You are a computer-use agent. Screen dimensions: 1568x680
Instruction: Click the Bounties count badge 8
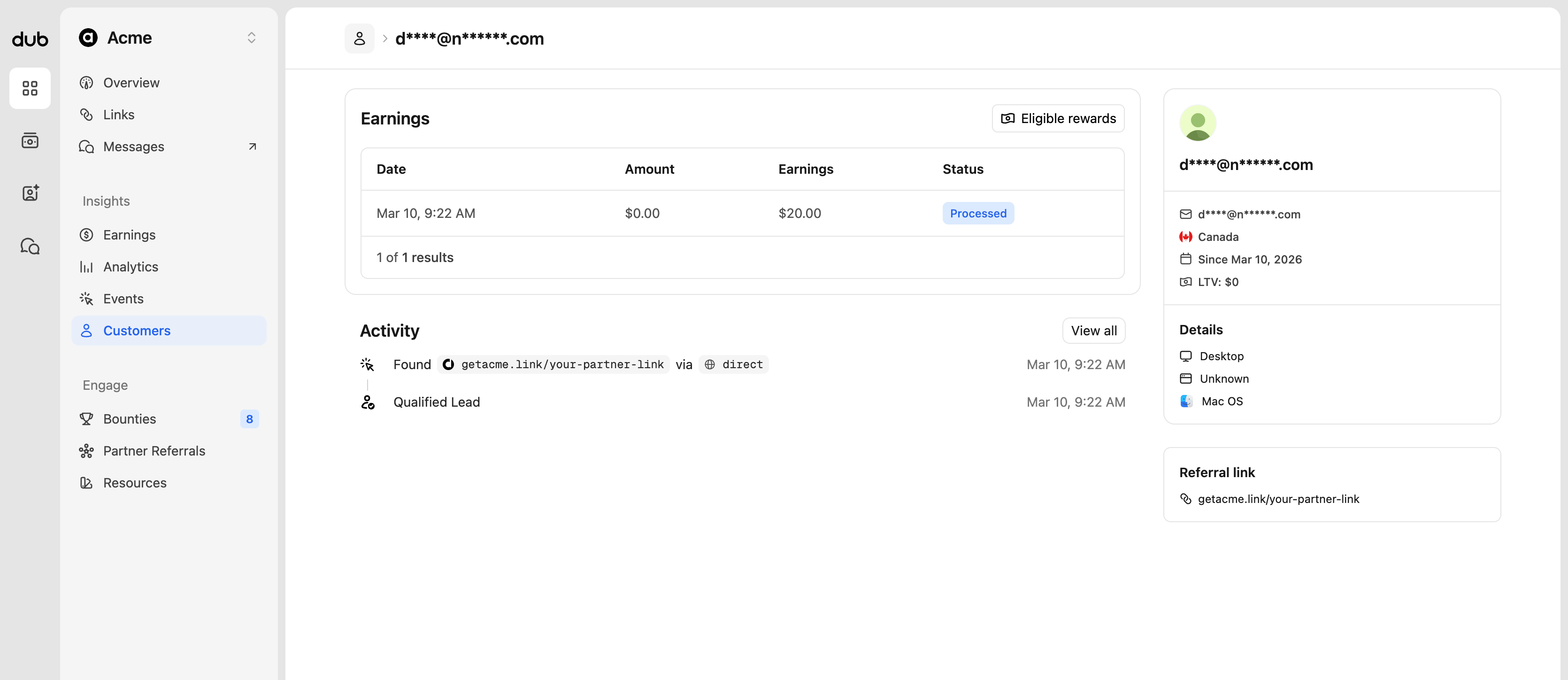[250, 419]
